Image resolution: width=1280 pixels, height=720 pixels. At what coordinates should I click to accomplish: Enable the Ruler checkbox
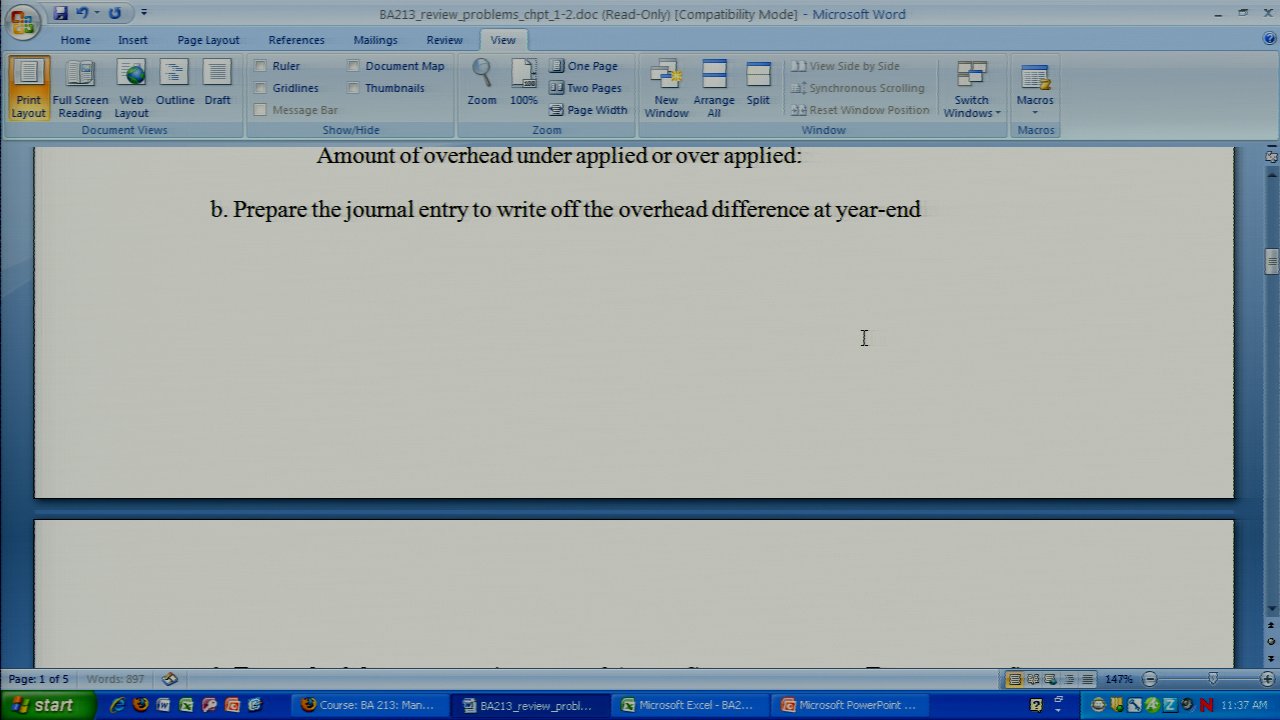click(x=261, y=66)
